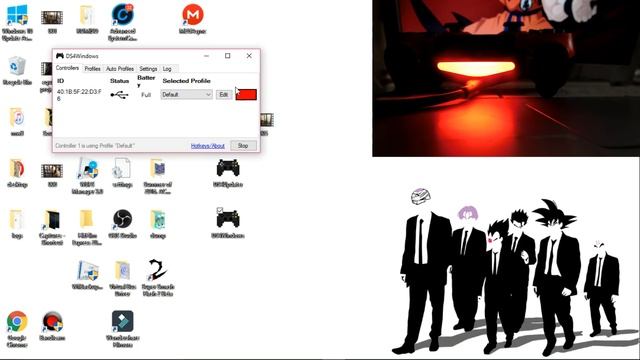Open the black folder Capture shortcut
The height and width of the screenshot is (360, 640).
coord(52,227)
